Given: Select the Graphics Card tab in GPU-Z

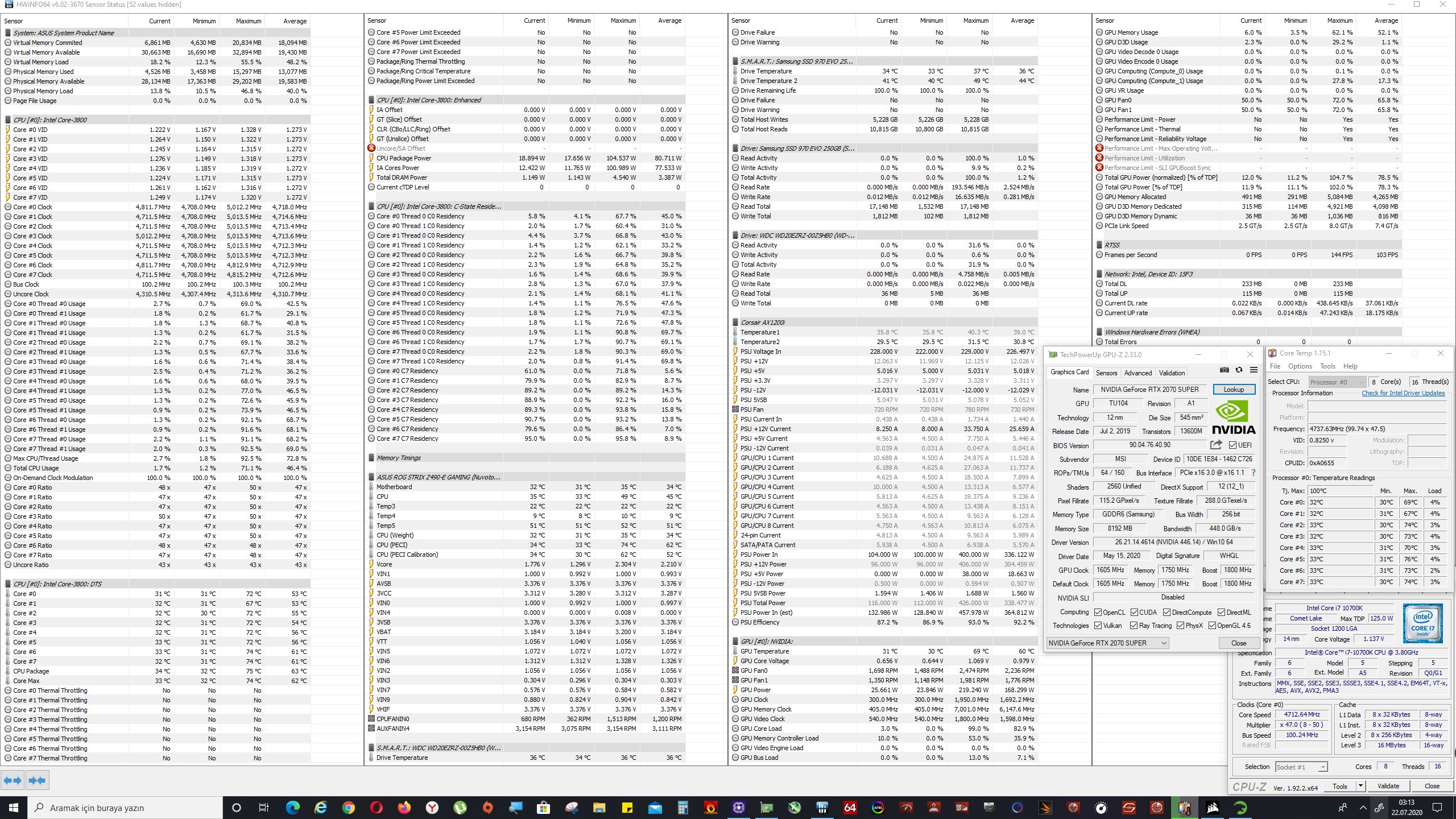Looking at the screenshot, I should tap(1069, 372).
